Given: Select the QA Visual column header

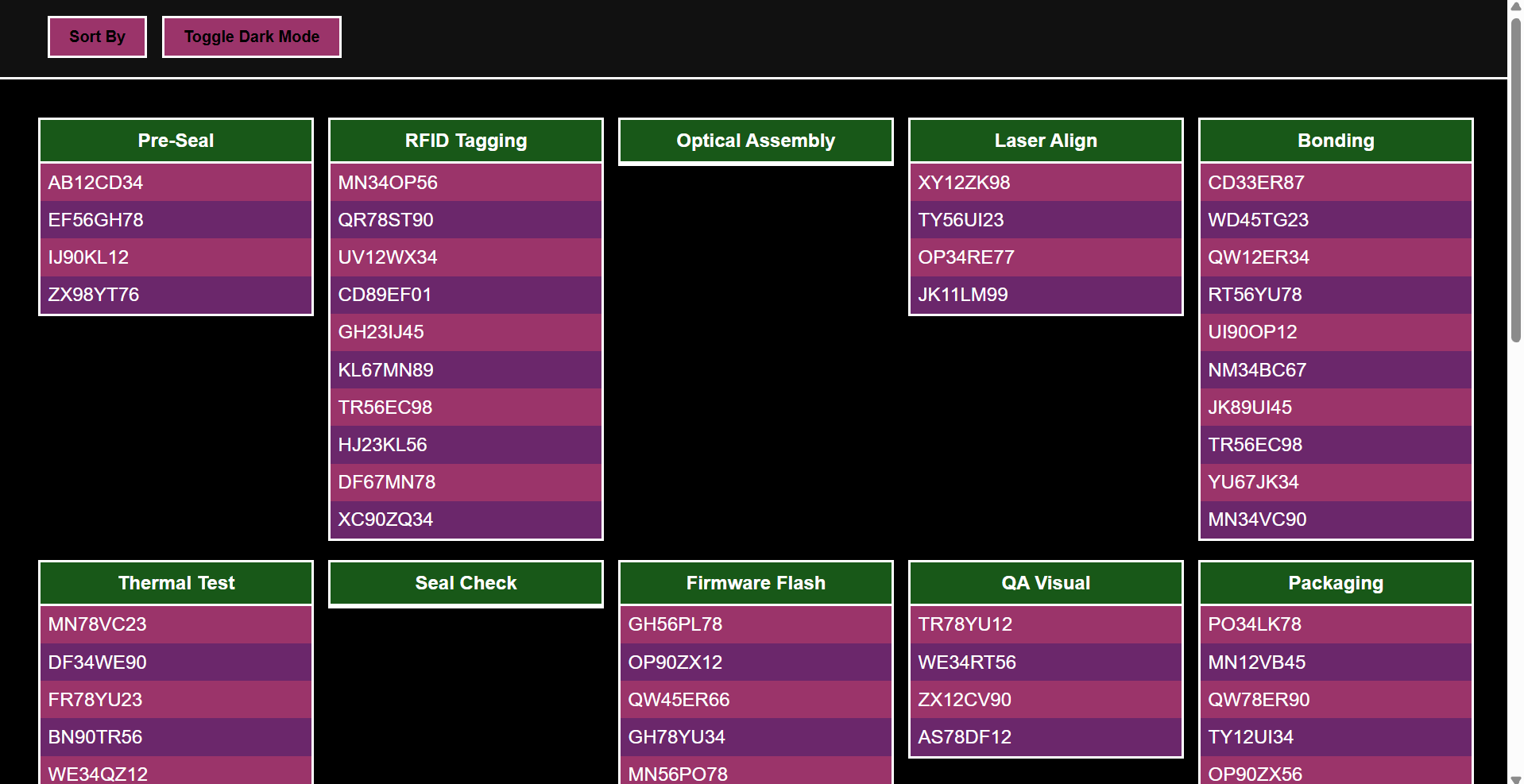Looking at the screenshot, I should [1046, 583].
